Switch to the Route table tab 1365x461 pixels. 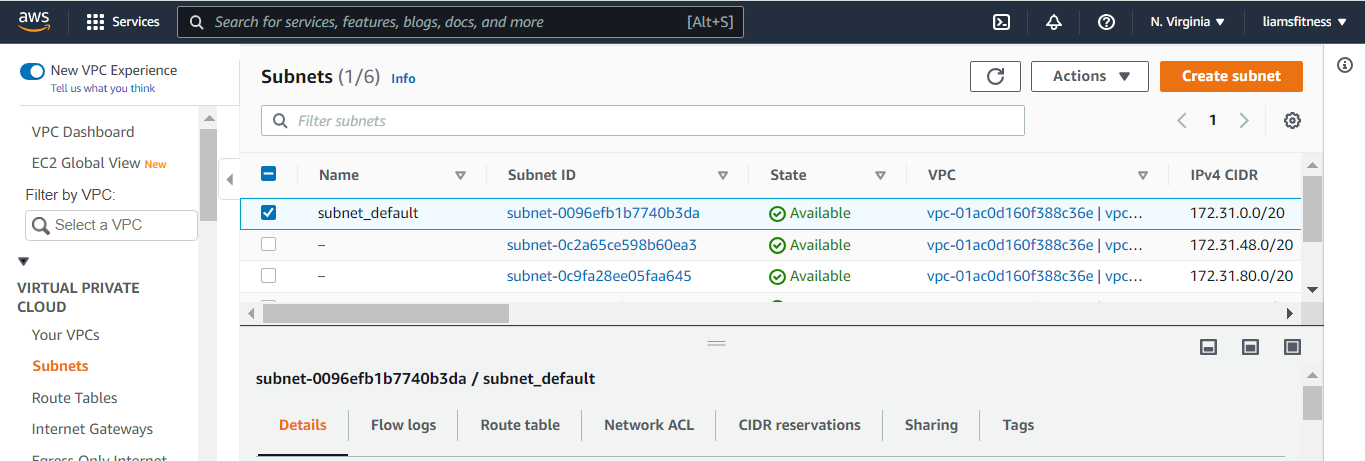coord(520,425)
